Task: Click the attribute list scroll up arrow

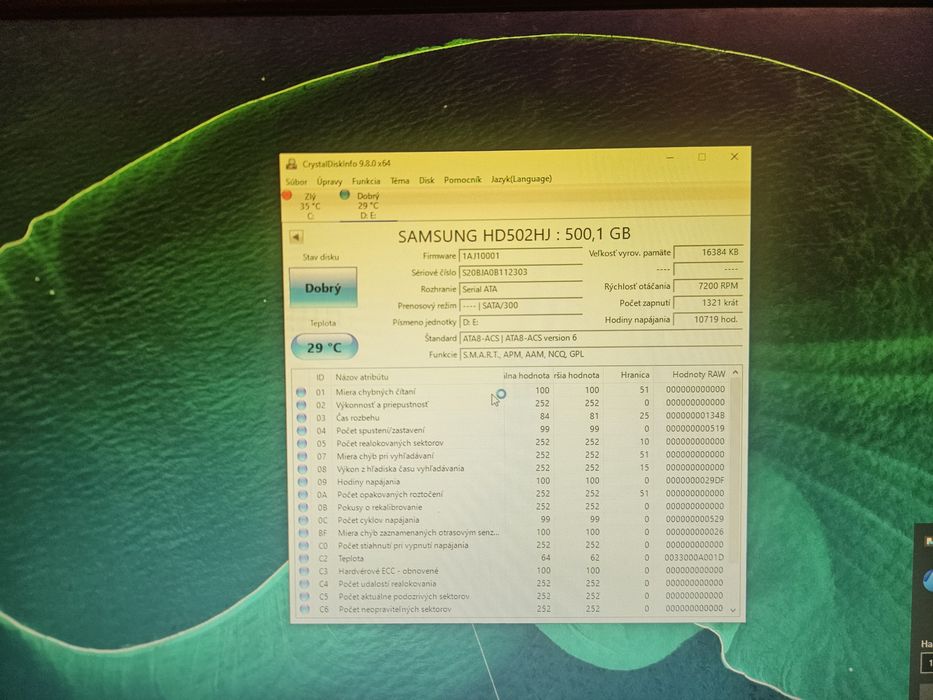Action: (x=735, y=373)
